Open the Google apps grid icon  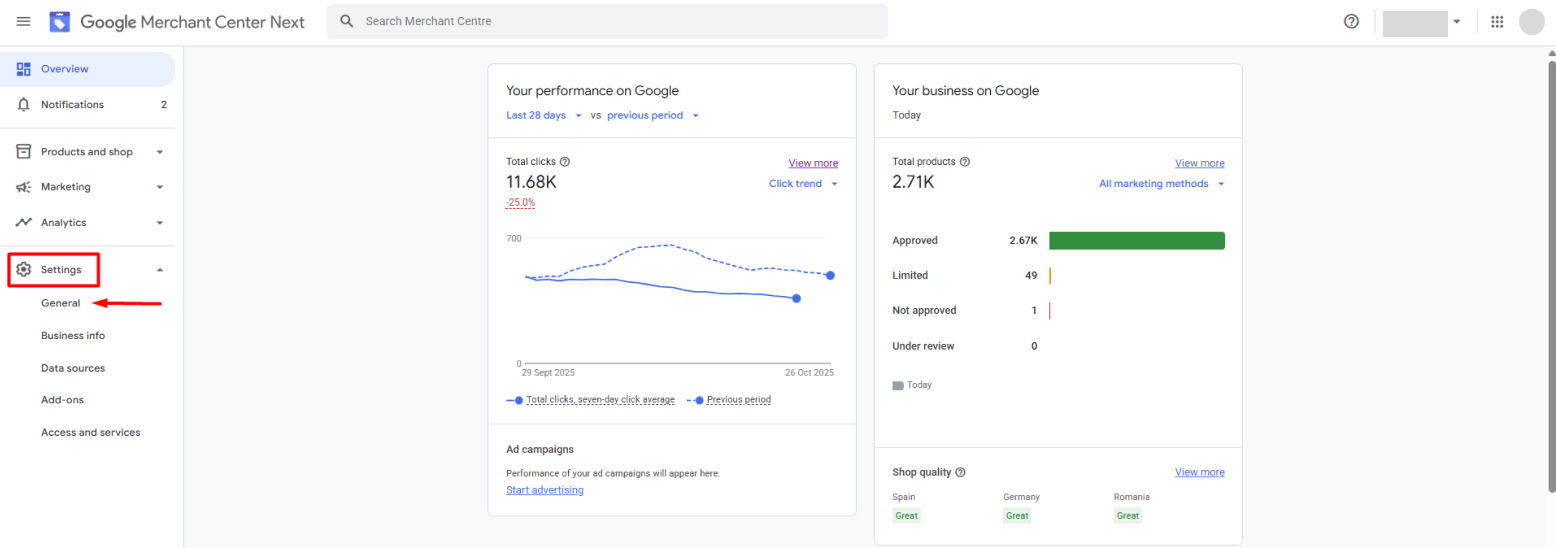1497,21
